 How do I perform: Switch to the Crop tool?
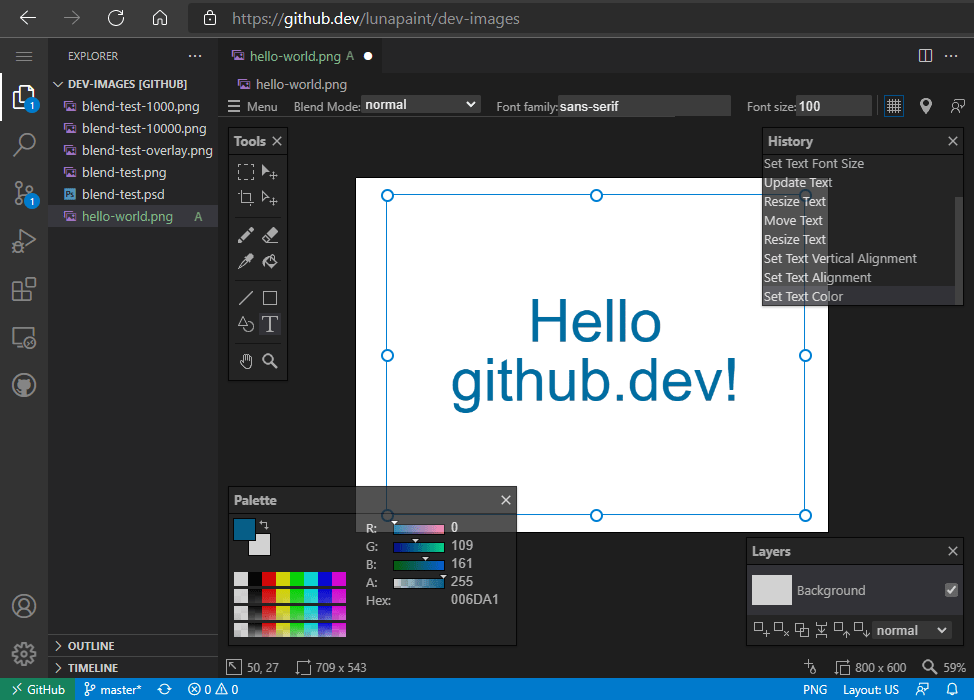click(246, 197)
